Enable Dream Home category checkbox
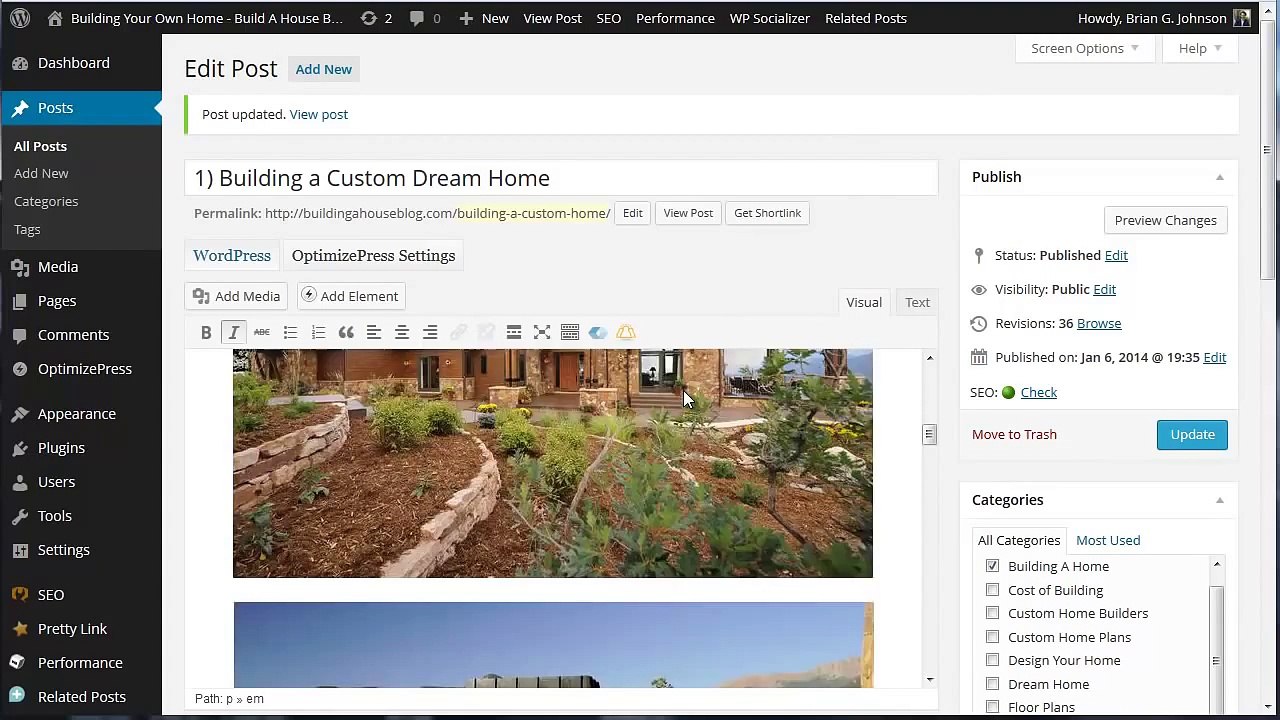The height and width of the screenshot is (720, 1280). click(992, 684)
